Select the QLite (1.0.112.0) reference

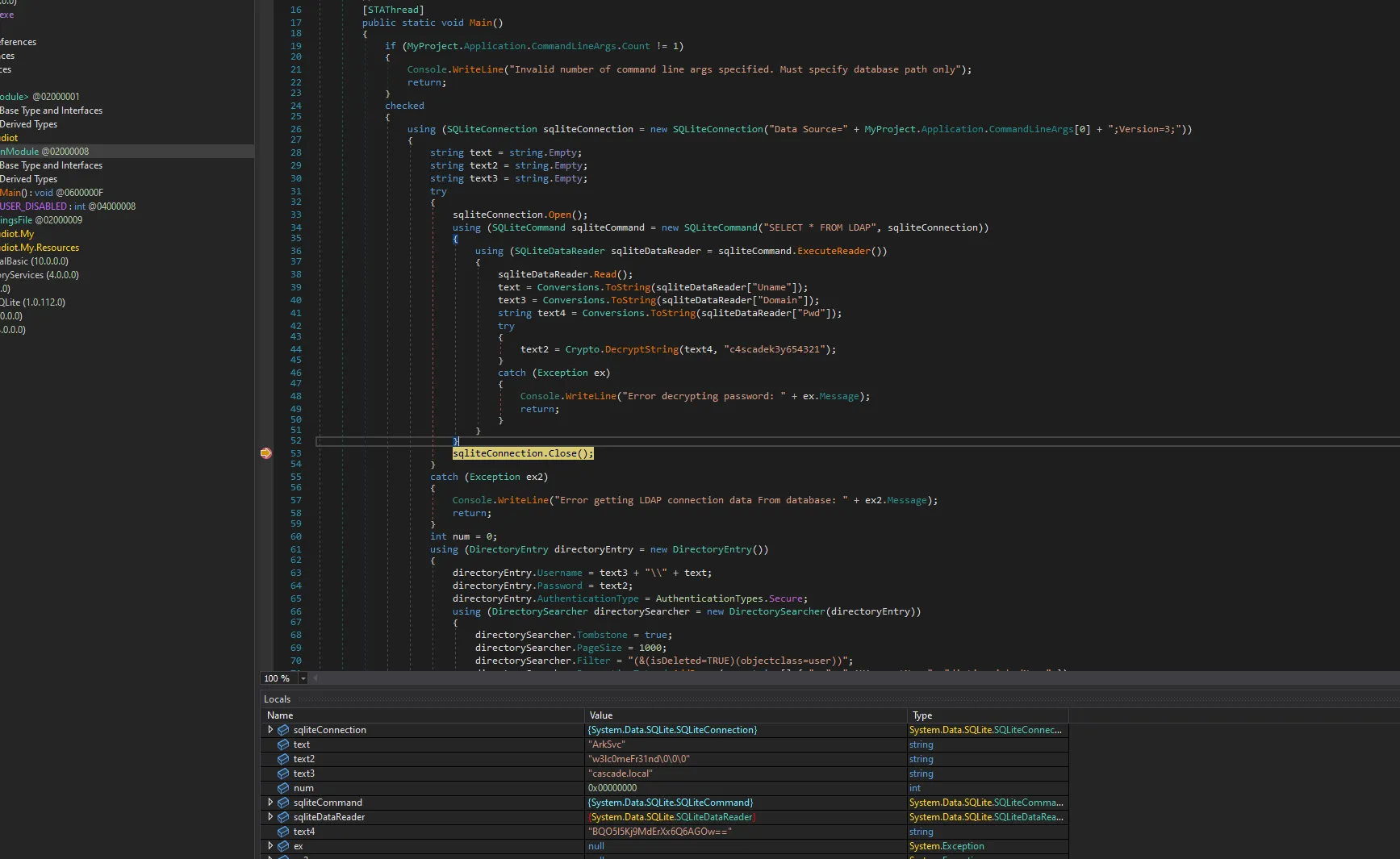(x=32, y=302)
